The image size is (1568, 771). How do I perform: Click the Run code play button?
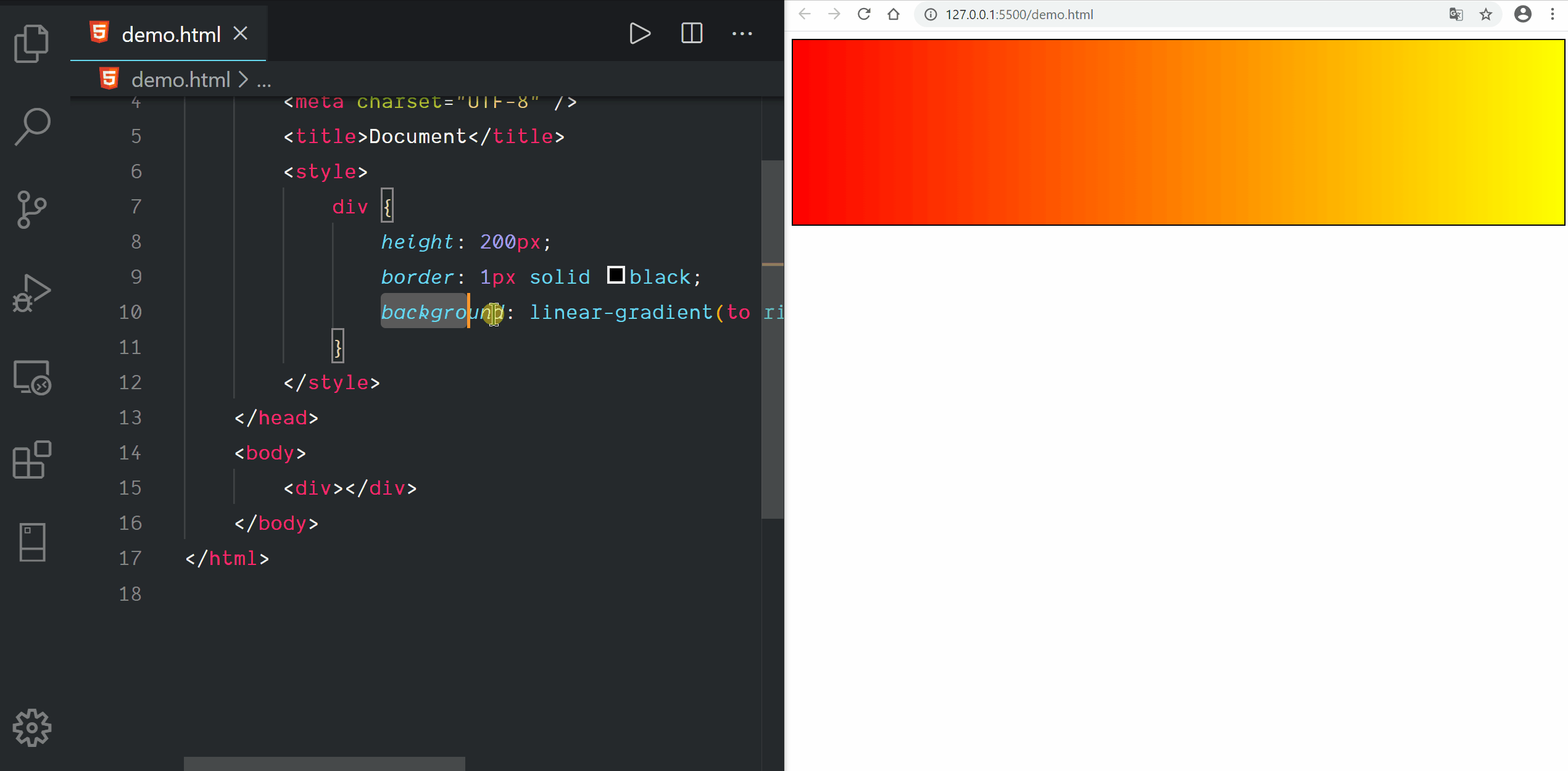pyautogui.click(x=639, y=33)
